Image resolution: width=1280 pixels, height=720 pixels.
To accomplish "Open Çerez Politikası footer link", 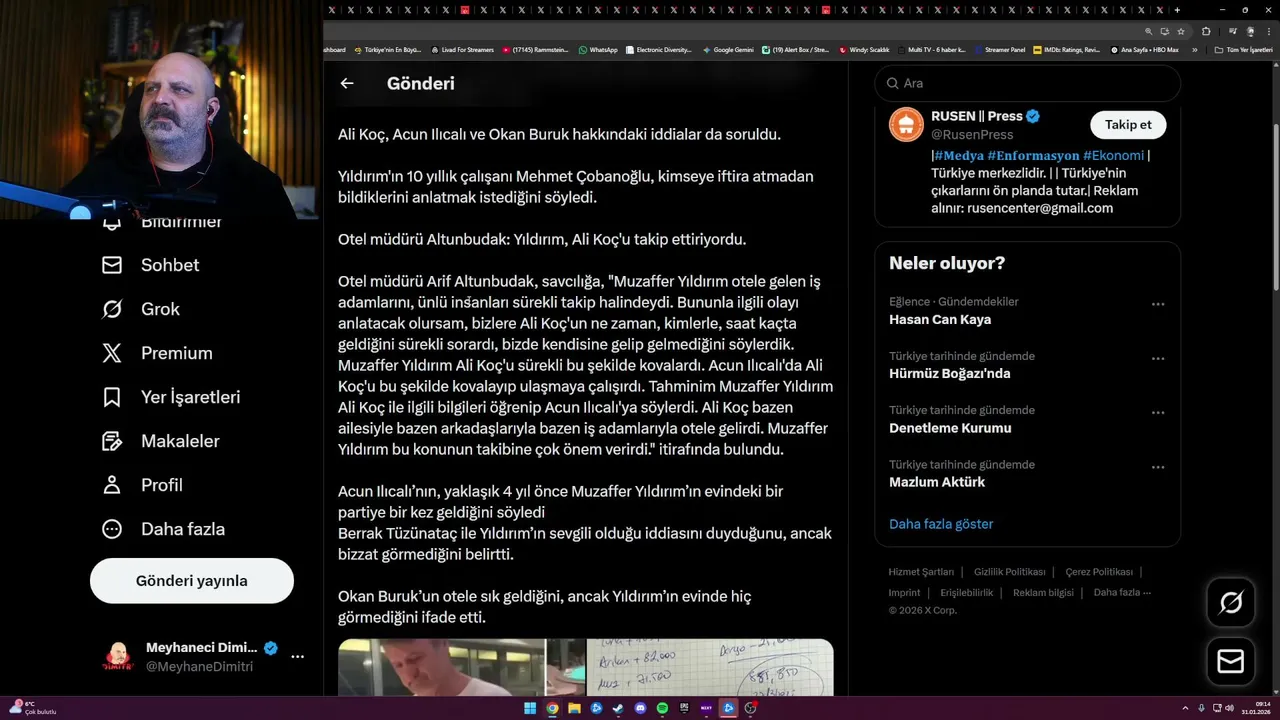I will [1099, 572].
